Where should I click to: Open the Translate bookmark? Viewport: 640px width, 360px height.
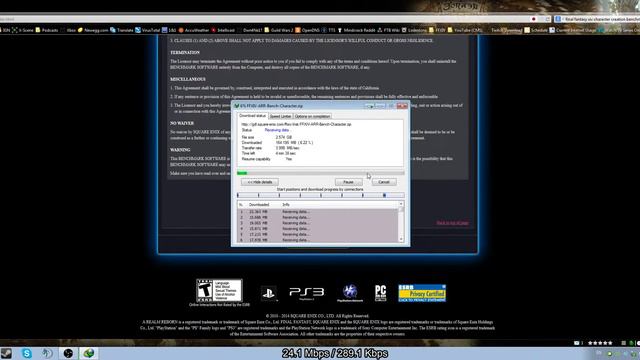(x=122, y=30)
